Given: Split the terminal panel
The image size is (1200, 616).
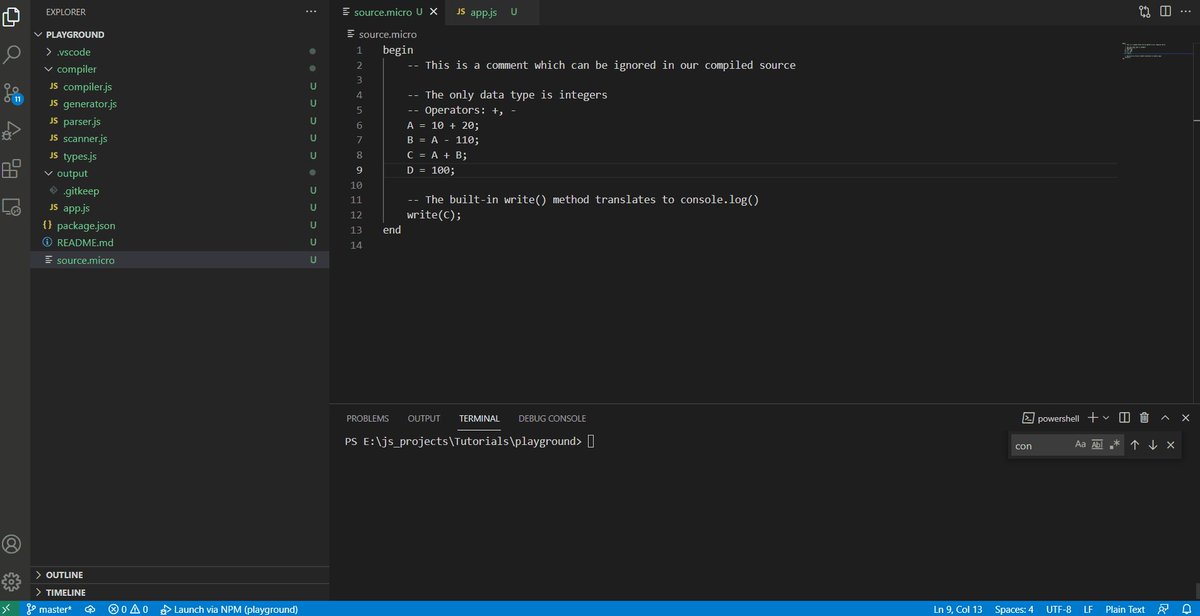Looking at the screenshot, I should (1125, 418).
